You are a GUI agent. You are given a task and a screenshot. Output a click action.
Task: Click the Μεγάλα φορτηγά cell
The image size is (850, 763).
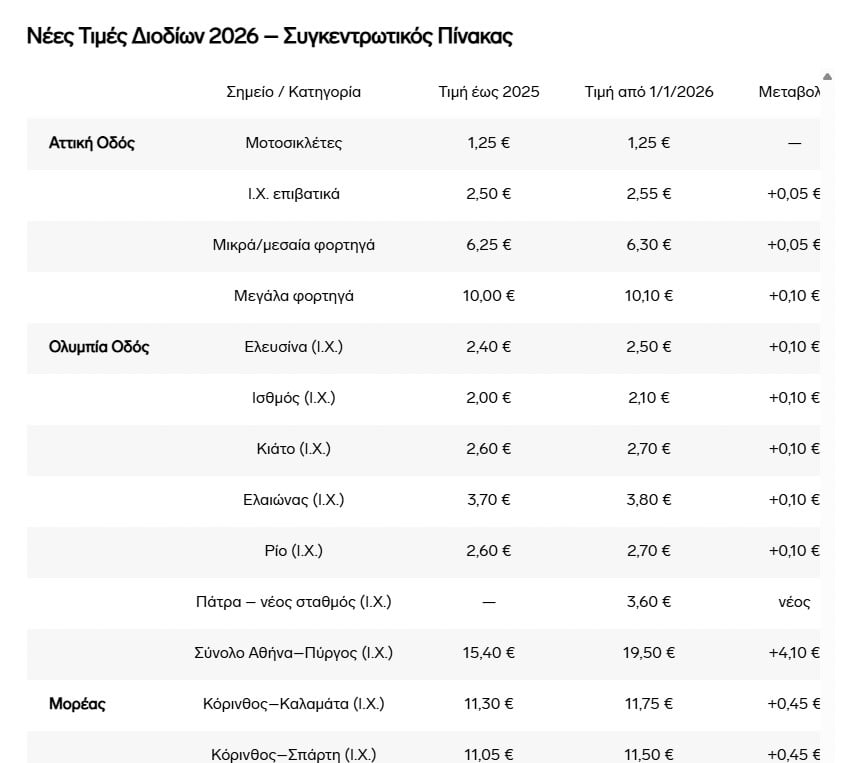pos(293,296)
